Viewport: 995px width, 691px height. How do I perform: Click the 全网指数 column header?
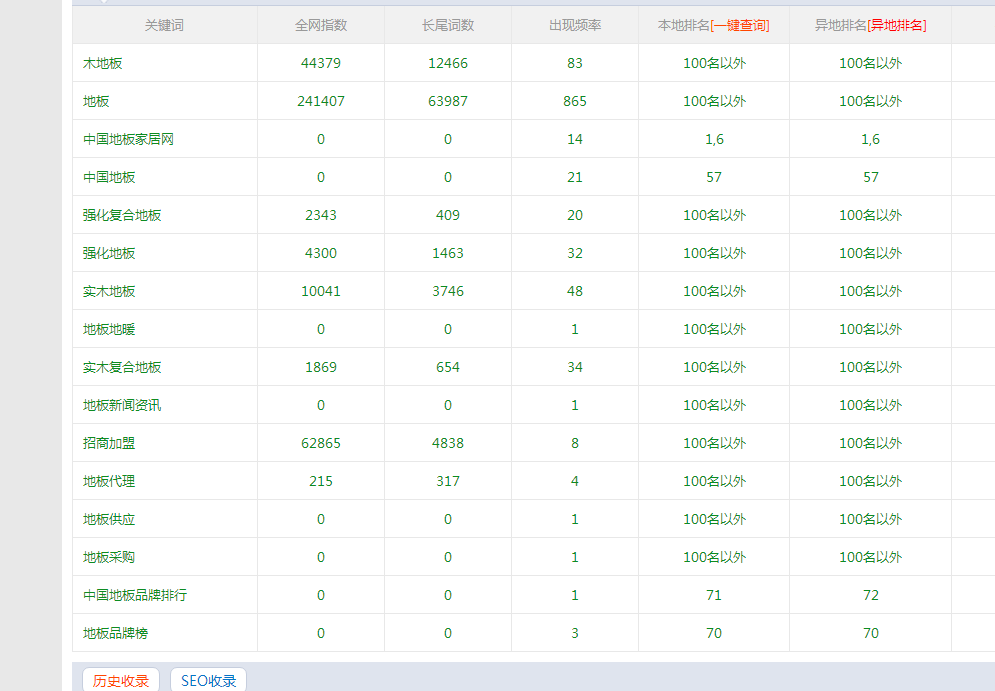tap(321, 25)
